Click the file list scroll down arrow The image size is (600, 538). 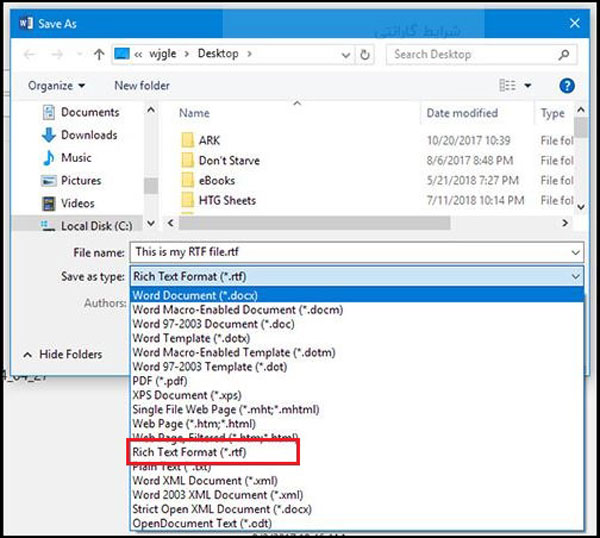click(580, 207)
